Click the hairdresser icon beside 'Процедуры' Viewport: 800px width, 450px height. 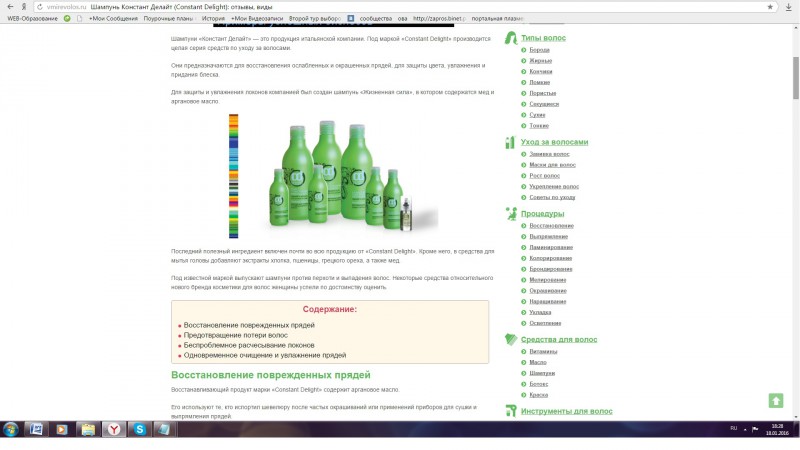point(511,214)
